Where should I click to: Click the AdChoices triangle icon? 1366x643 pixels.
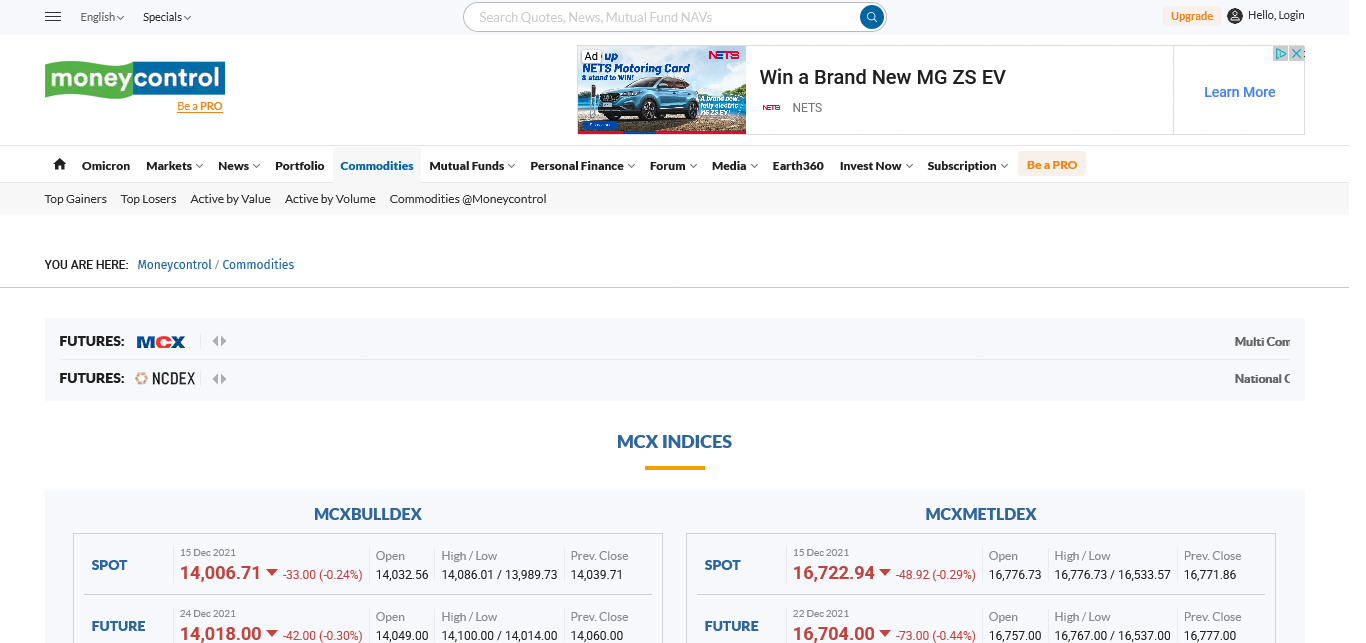pos(1280,54)
